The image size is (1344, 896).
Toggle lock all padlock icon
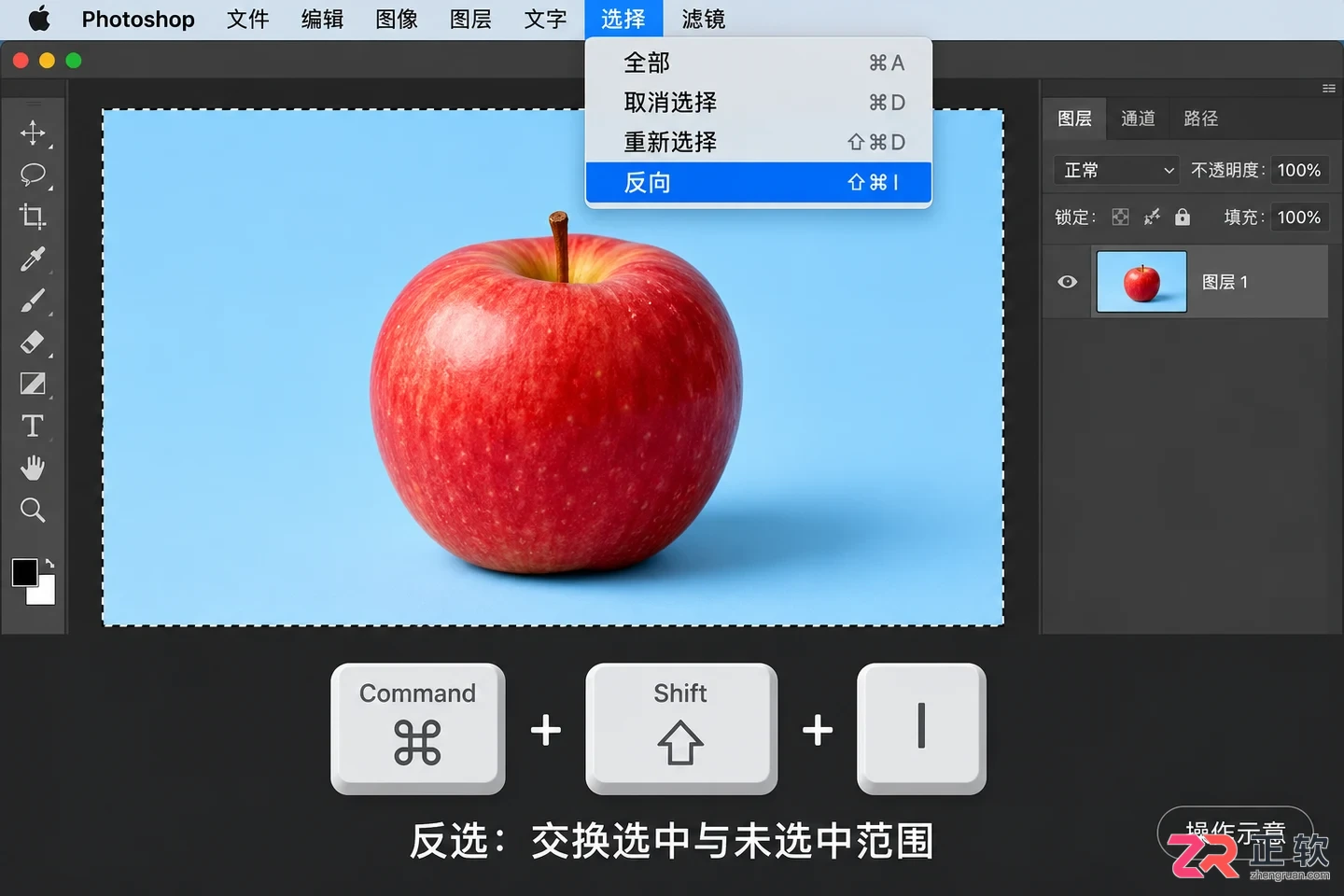(x=1183, y=217)
